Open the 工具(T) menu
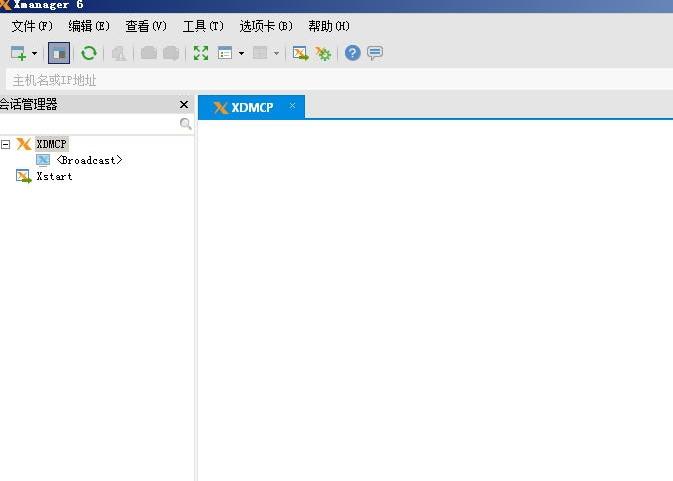Viewport: 673px width, 481px height. (x=203, y=26)
